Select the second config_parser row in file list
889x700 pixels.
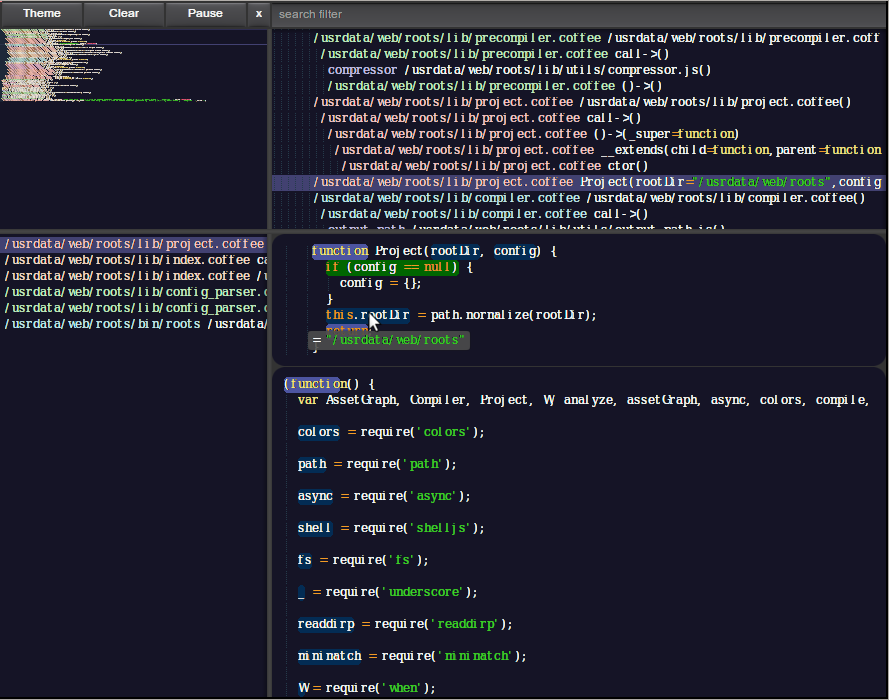[x=134, y=308]
